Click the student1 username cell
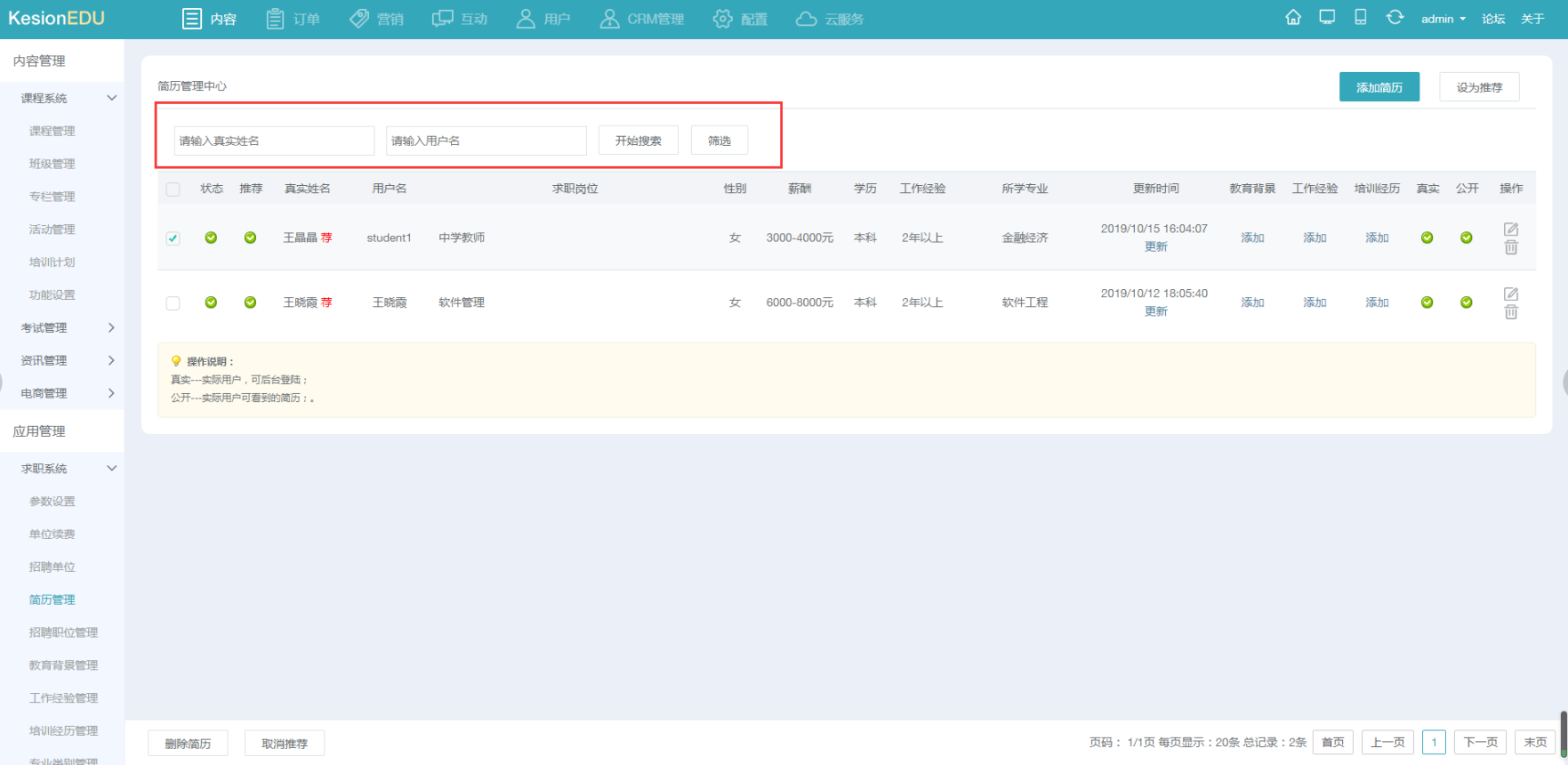The image size is (1568, 765). (x=389, y=238)
